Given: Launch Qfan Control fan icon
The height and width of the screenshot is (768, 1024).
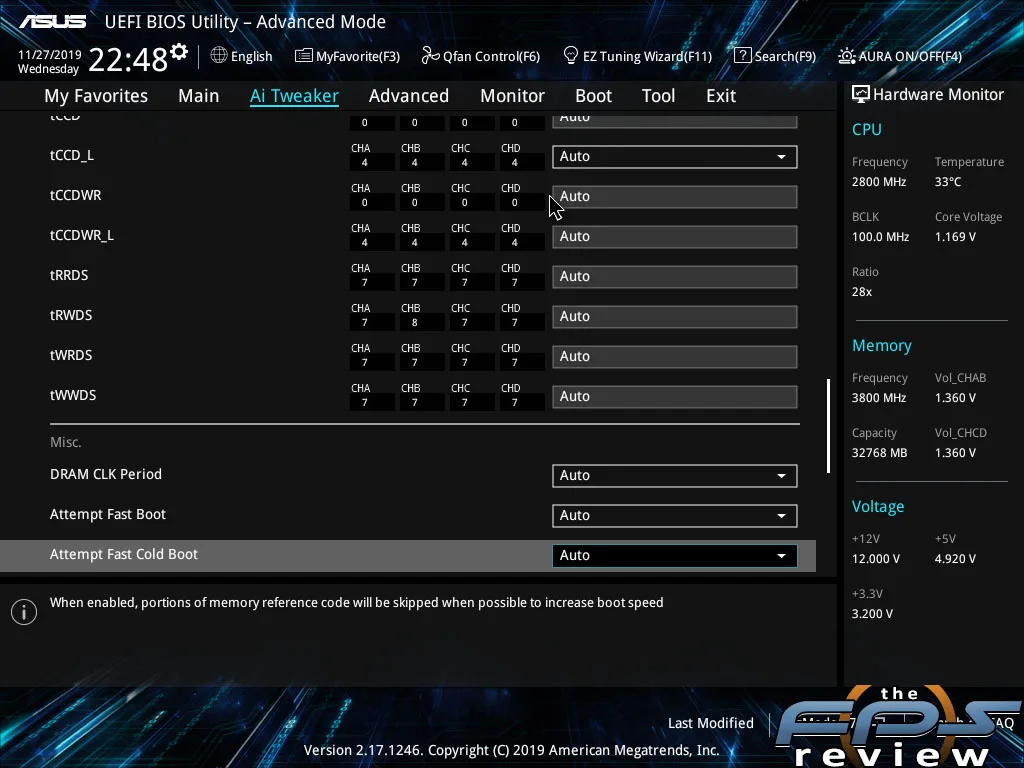Looking at the screenshot, I should (430, 56).
